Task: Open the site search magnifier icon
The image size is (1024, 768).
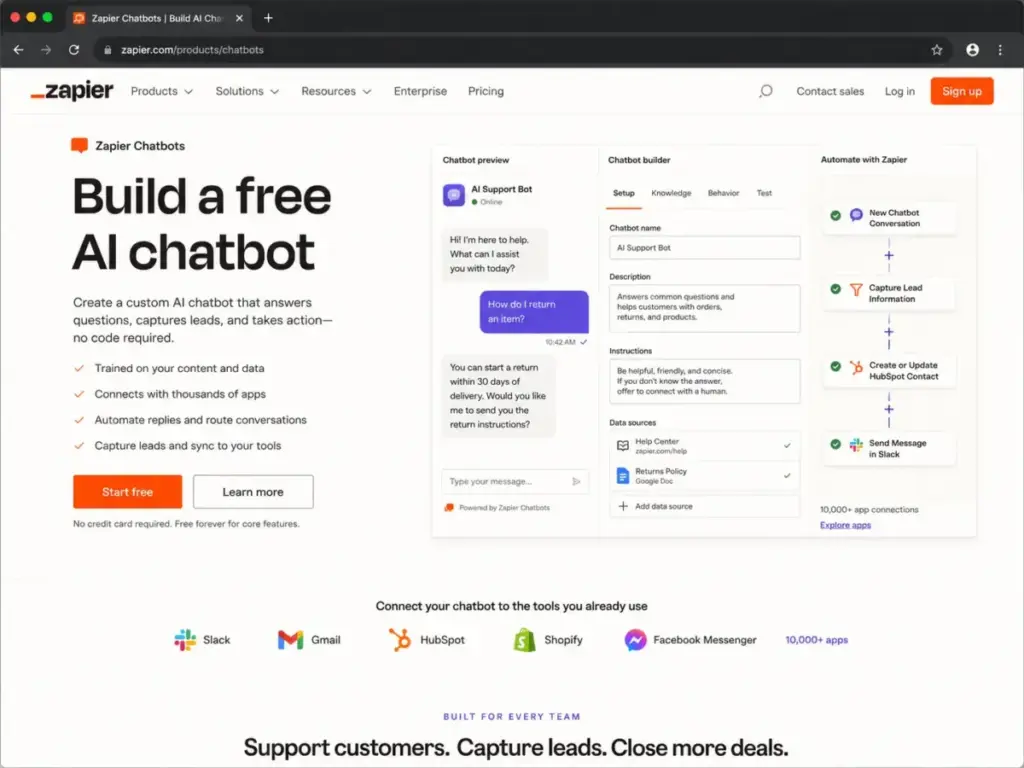Action: point(765,91)
